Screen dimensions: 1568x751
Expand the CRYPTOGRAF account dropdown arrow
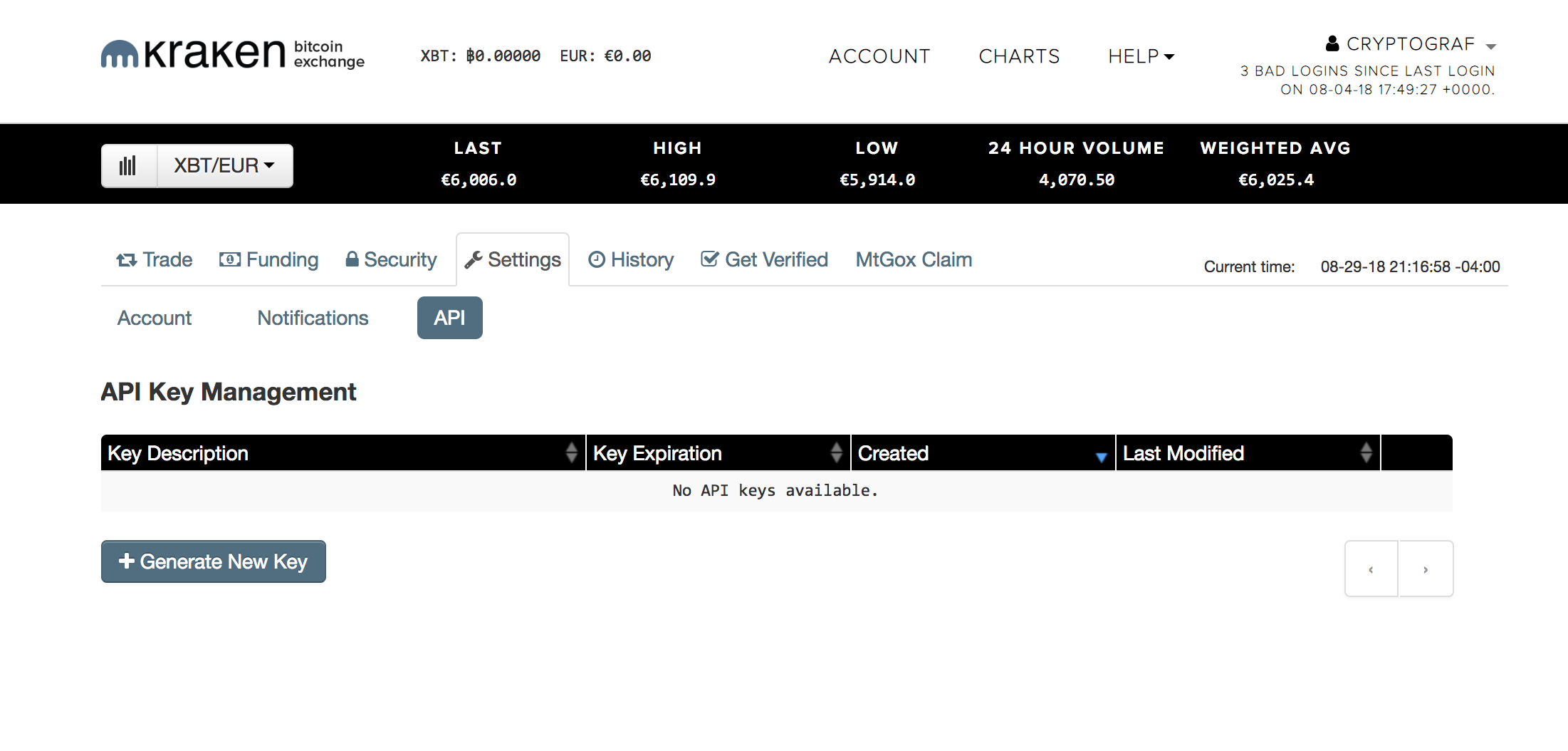1491,46
